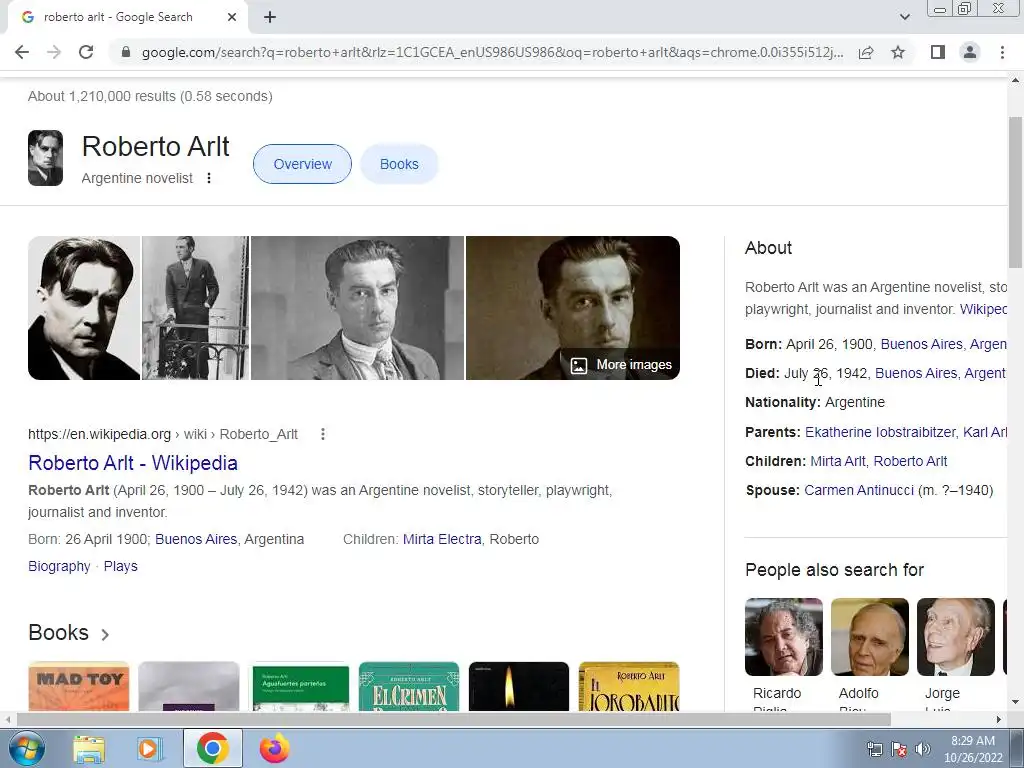Select the Books chip

coord(399,164)
